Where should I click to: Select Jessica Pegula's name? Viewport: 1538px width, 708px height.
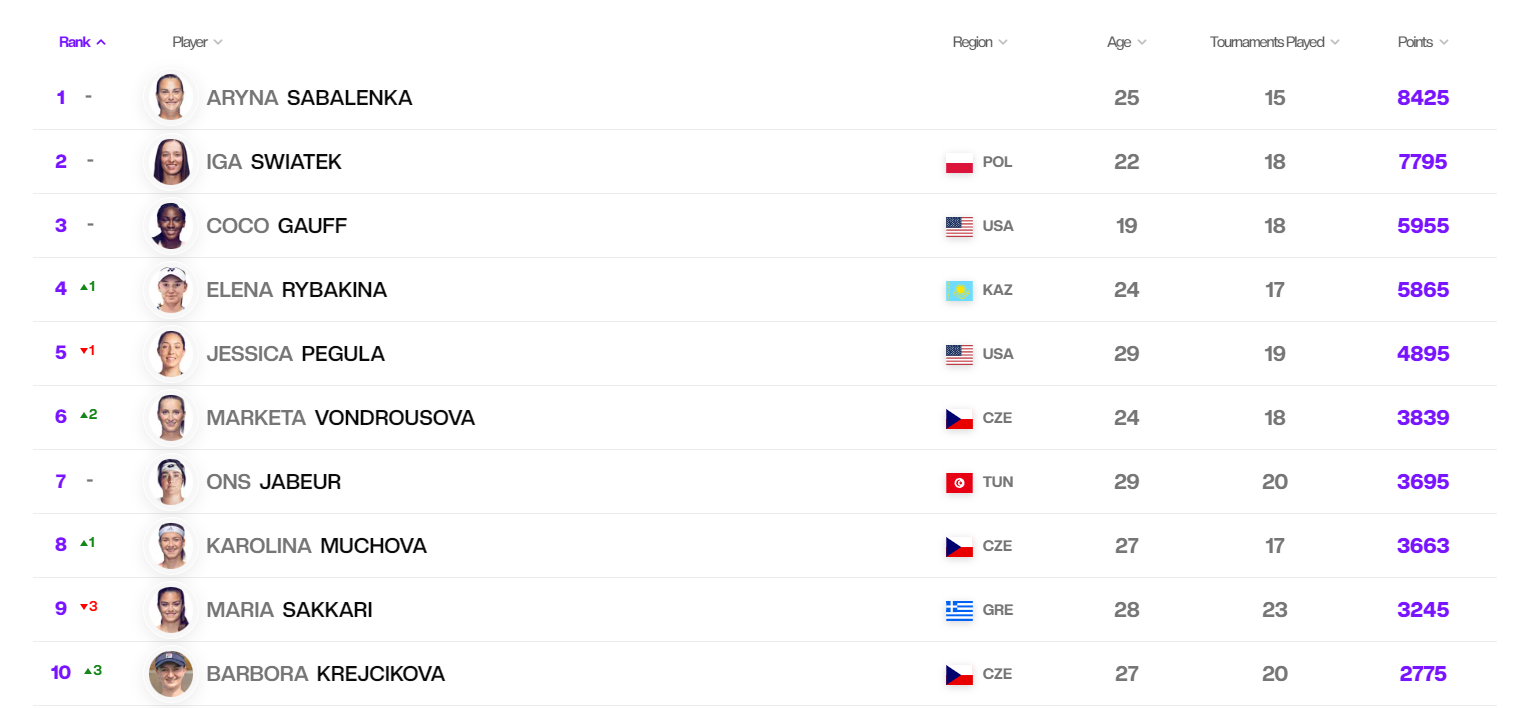click(295, 354)
